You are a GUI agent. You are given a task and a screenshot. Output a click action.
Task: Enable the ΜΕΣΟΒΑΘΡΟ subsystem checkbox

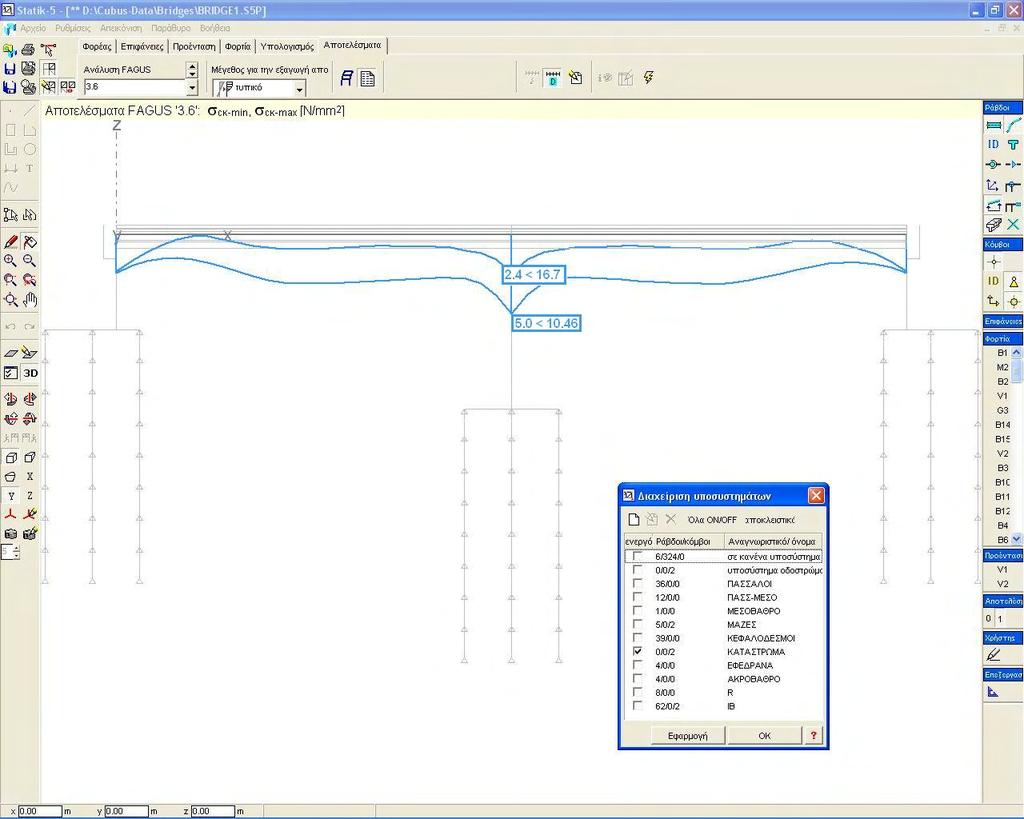coord(637,611)
